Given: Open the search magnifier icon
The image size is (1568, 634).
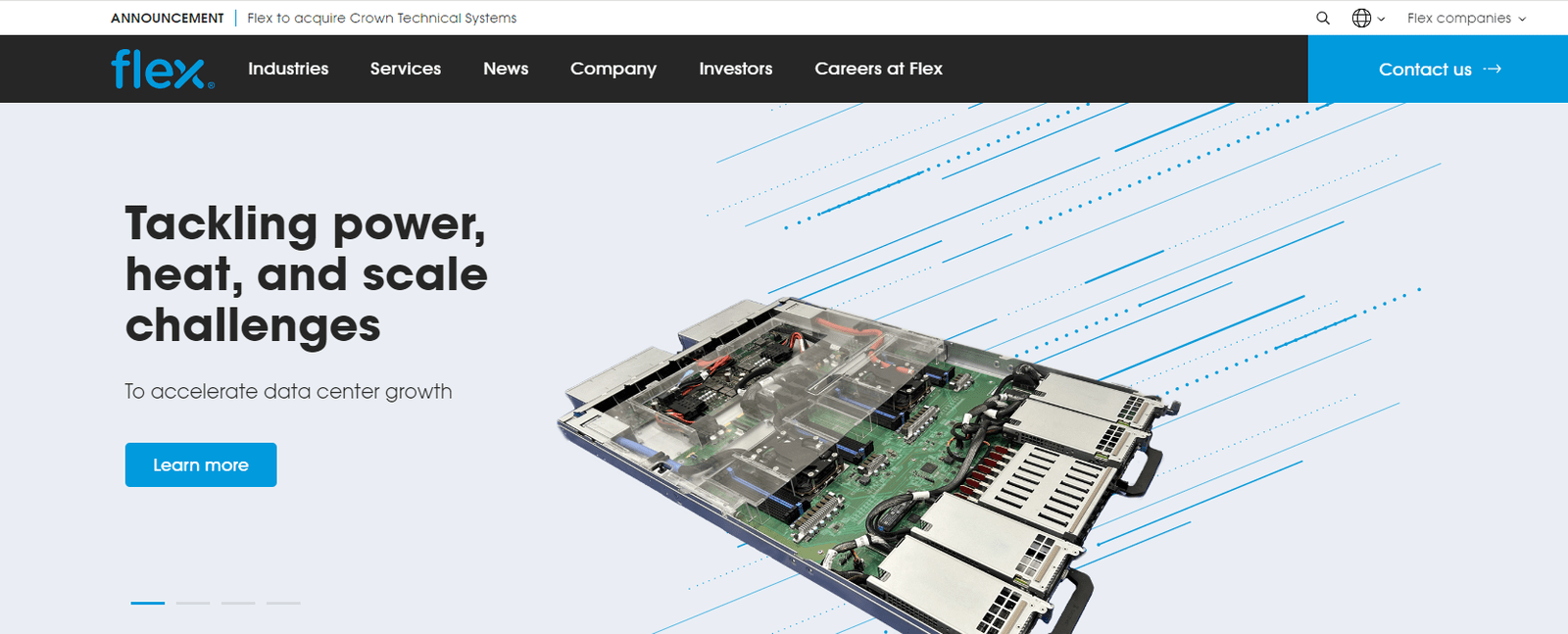Looking at the screenshot, I should [1322, 18].
